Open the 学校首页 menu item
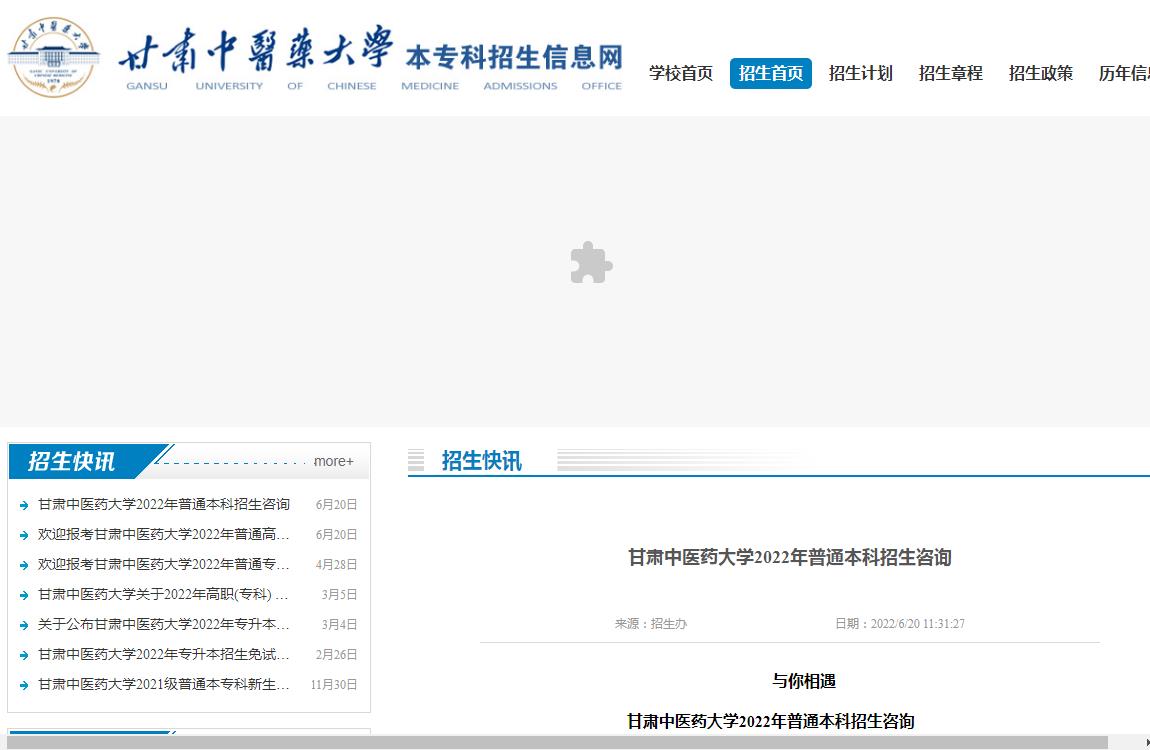 pos(681,73)
